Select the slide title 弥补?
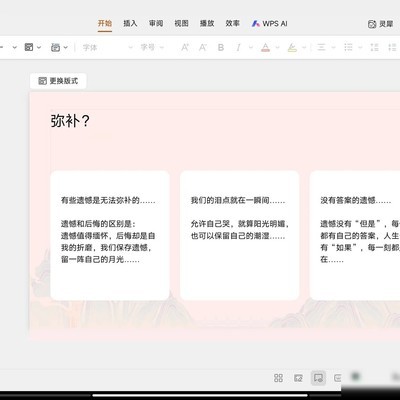 pyautogui.click(x=70, y=121)
